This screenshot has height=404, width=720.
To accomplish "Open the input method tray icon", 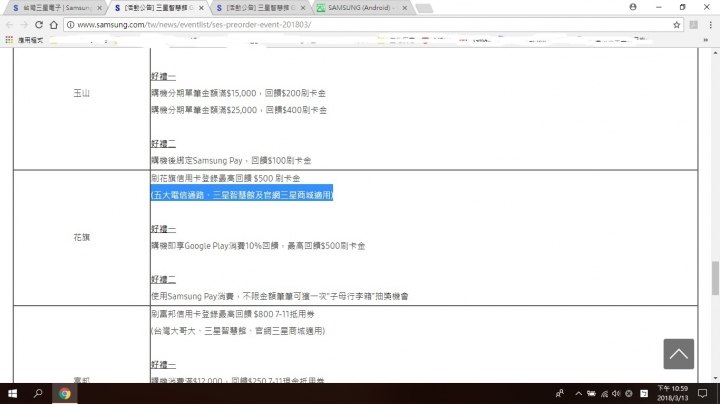I will 644,393.
